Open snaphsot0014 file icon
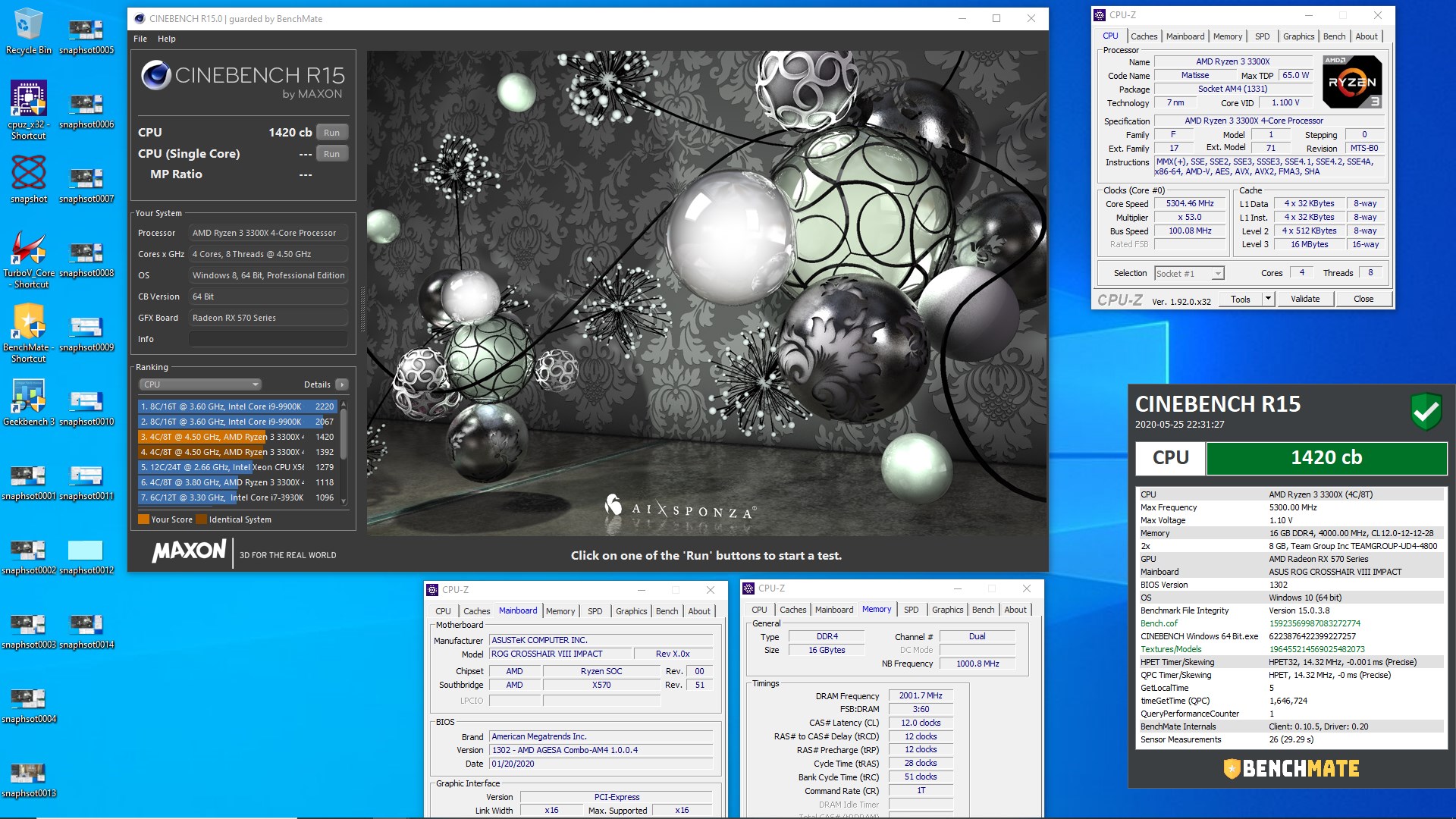This screenshot has width=1456, height=819. click(x=86, y=631)
